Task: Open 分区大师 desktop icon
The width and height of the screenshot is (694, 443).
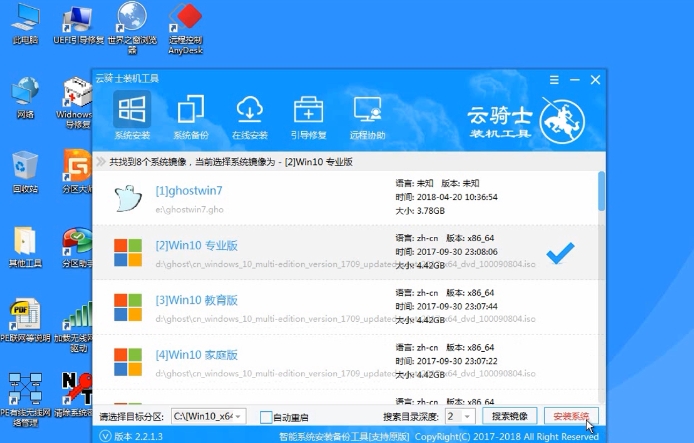Action: pyautogui.click(x=77, y=172)
